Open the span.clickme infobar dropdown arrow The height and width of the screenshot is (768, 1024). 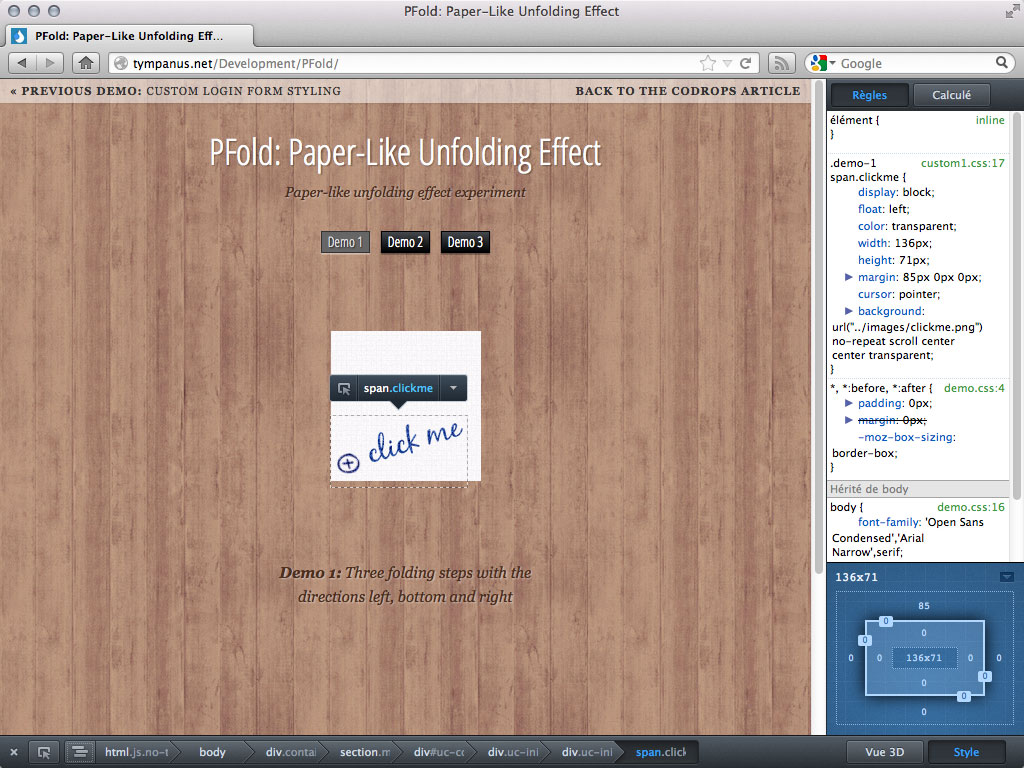(453, 388)
